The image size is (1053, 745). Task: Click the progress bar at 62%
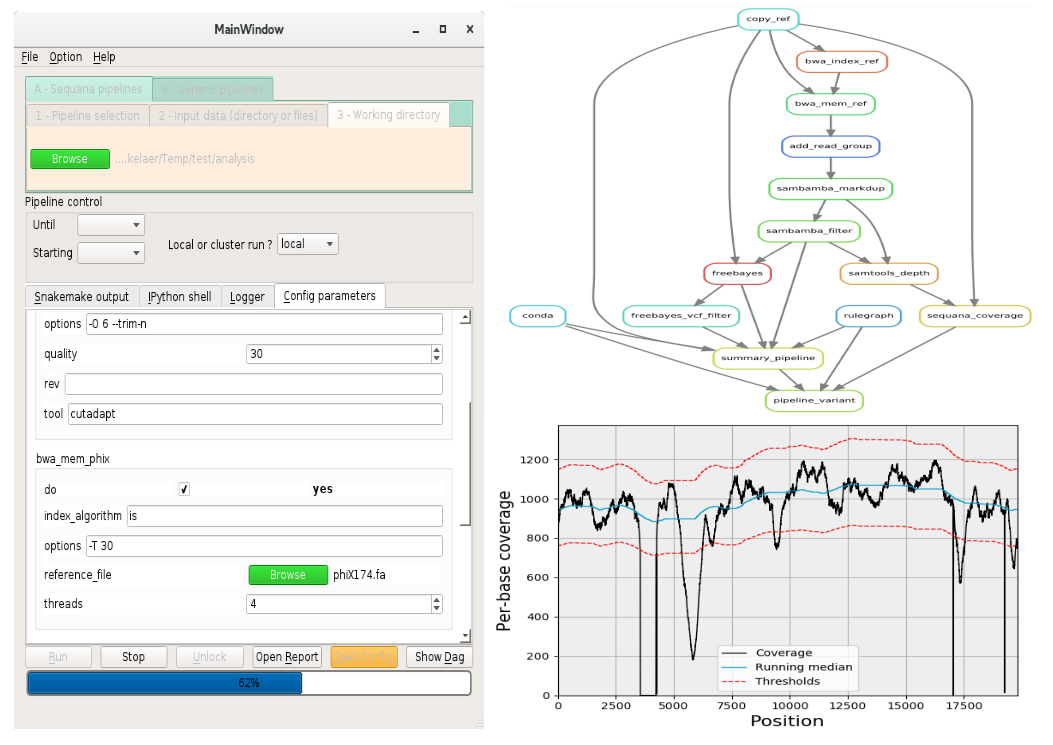249,683
